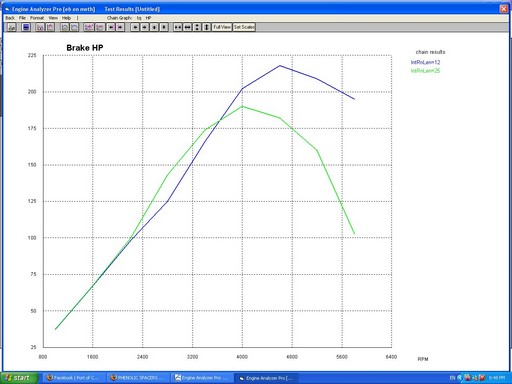Open the File menu

pyautogui.click(x=22, y=18)
